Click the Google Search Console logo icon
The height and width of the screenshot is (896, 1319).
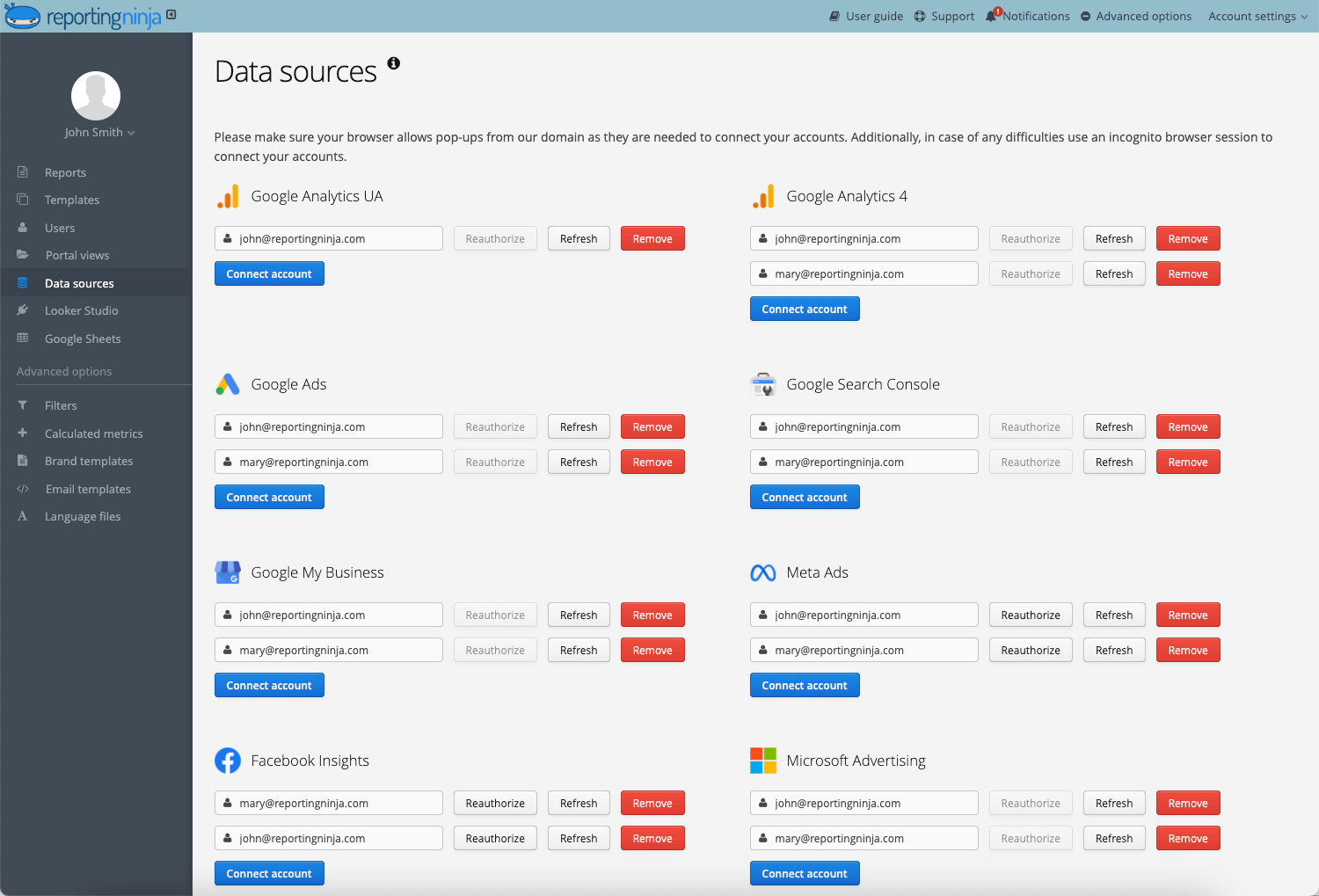[763, 384]
